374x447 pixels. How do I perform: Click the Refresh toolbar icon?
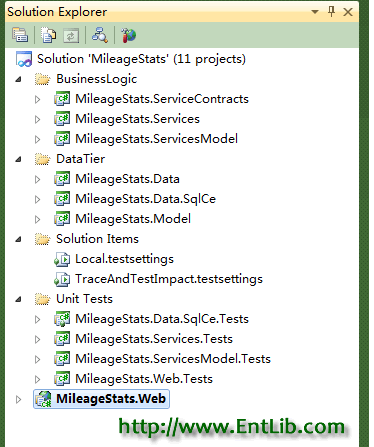point(71,36)
